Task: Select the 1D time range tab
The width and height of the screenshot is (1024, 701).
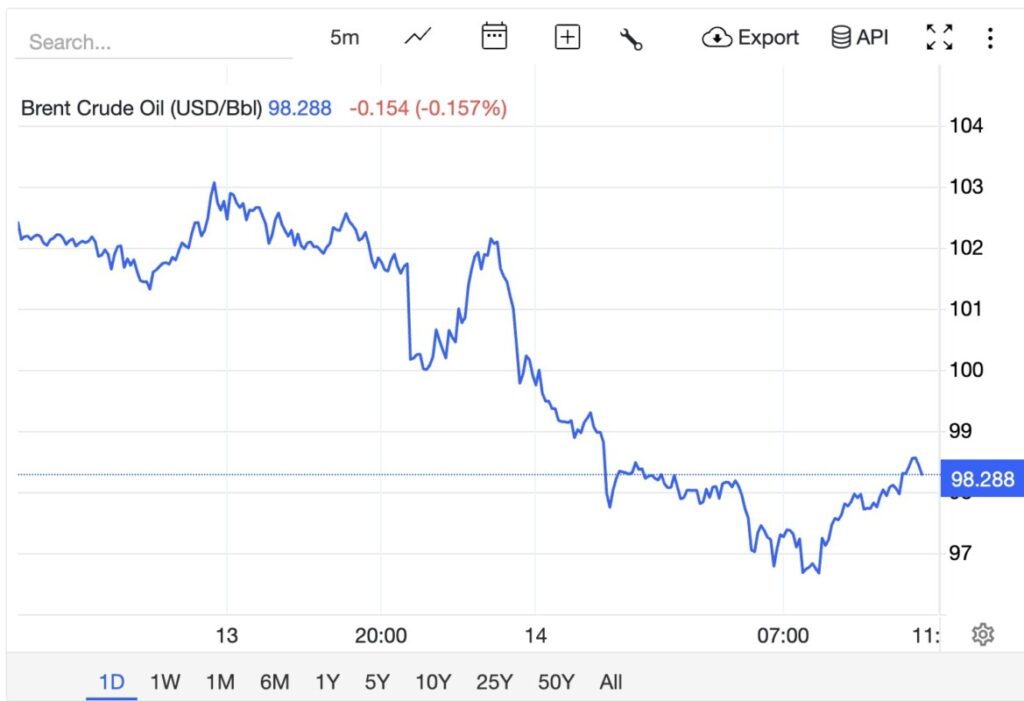Action: coord(111,682)
